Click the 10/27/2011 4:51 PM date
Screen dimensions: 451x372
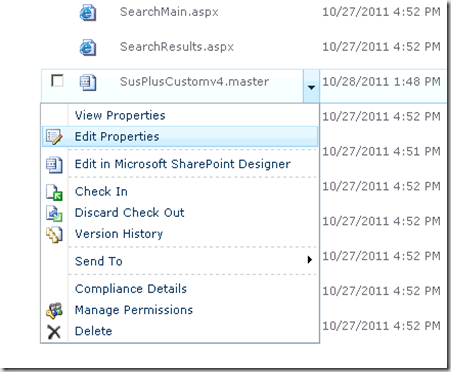click(x=381, y=152)
